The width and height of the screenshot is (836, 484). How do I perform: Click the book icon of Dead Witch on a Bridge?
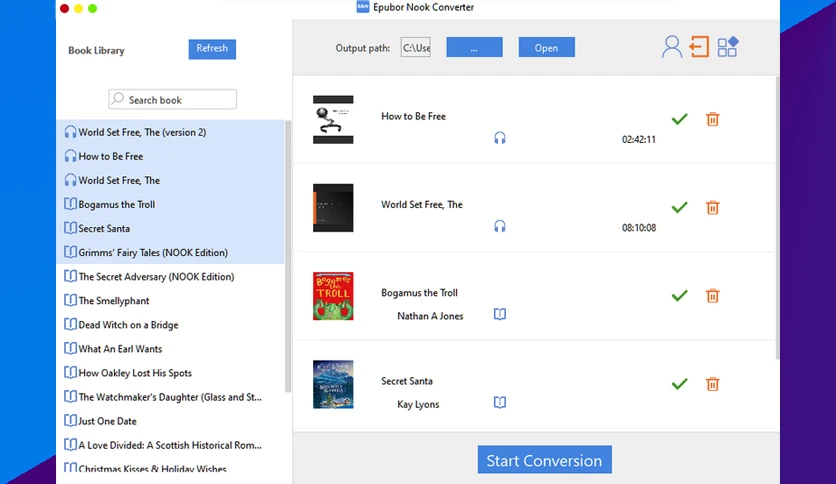70,324
